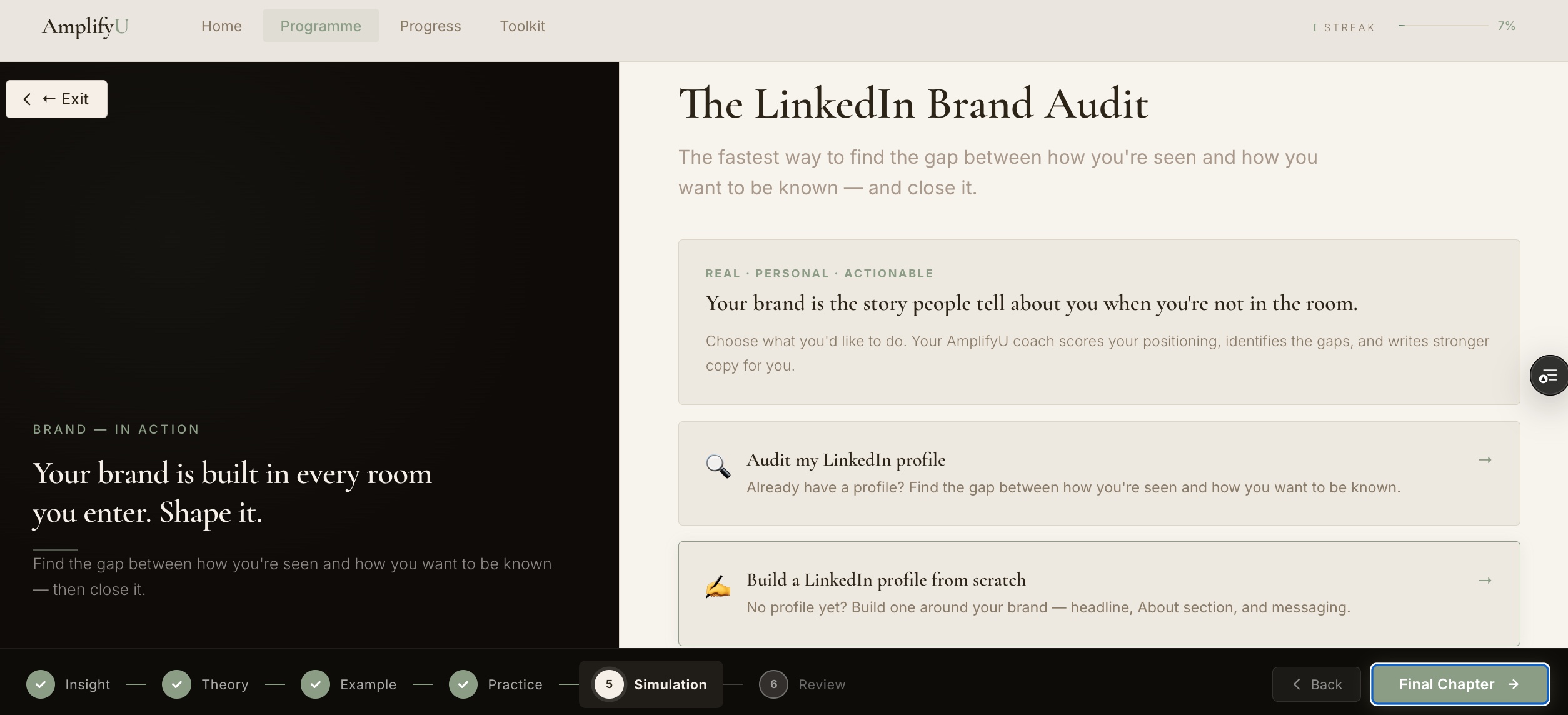Jump to the Practice step label
Screen dimensions: 1568x715
(515, 684)
